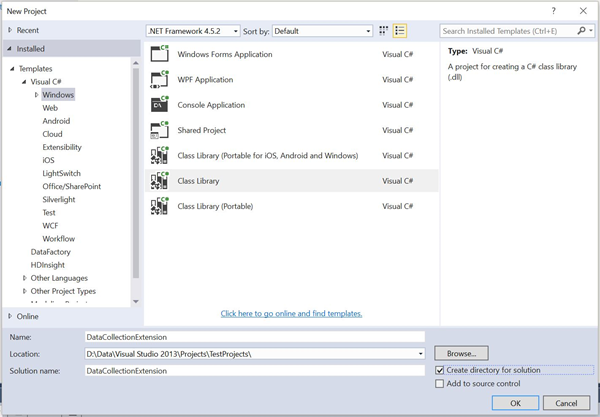Click the Browse... button
The height and width of the screenshot is (417, 600).
tap(461, 353)
